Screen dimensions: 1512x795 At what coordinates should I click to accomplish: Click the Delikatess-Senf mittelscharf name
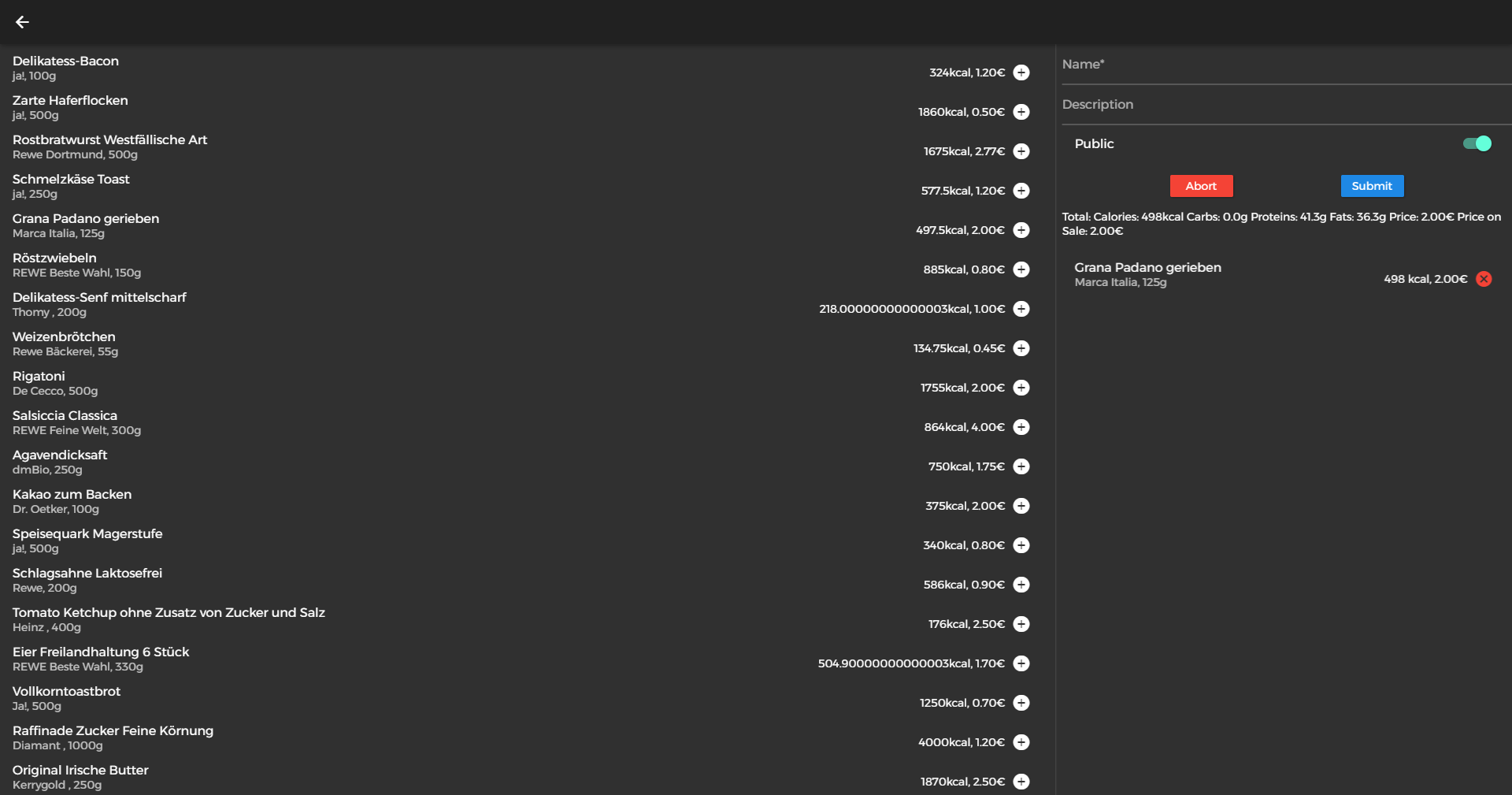[x=99, y=297]
